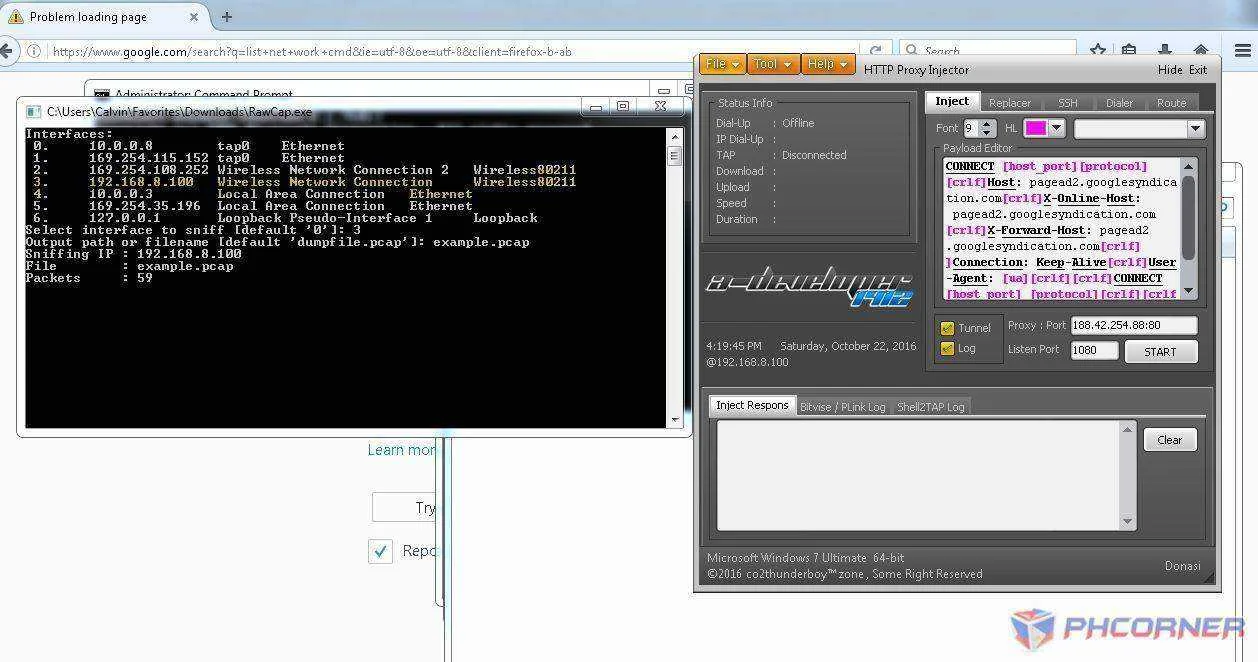Click the Donasi link

click(1182, 566)
